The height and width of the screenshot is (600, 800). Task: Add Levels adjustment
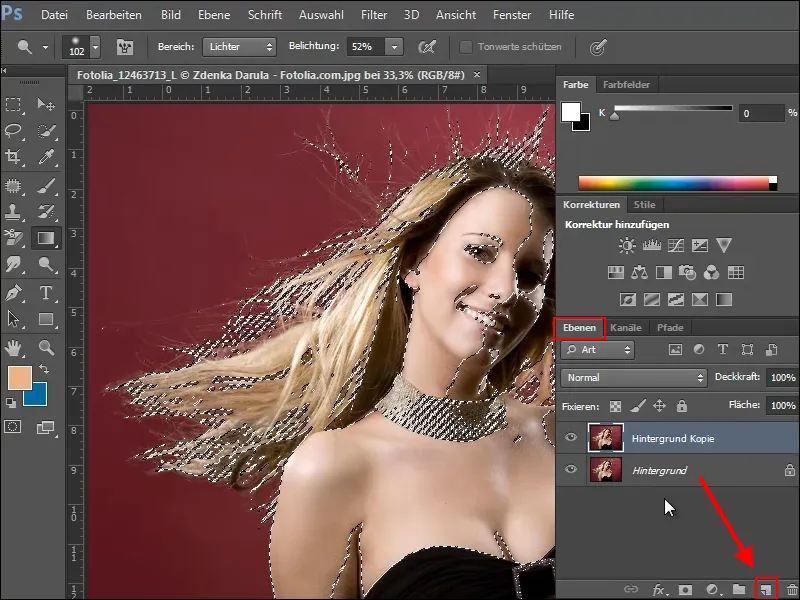coord(652,246)
